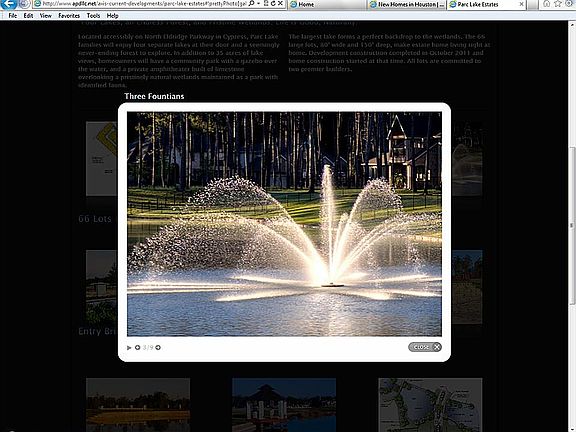This screenshot has height=432, width=576.
Task: Stop loading with the X icon
Action: tap(280, 4)
